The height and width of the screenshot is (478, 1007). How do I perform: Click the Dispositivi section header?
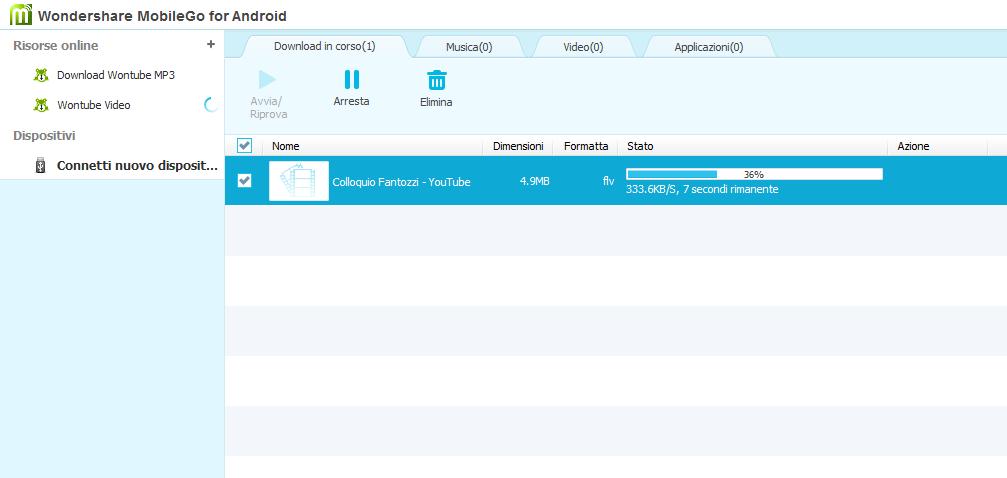(44, 136)
